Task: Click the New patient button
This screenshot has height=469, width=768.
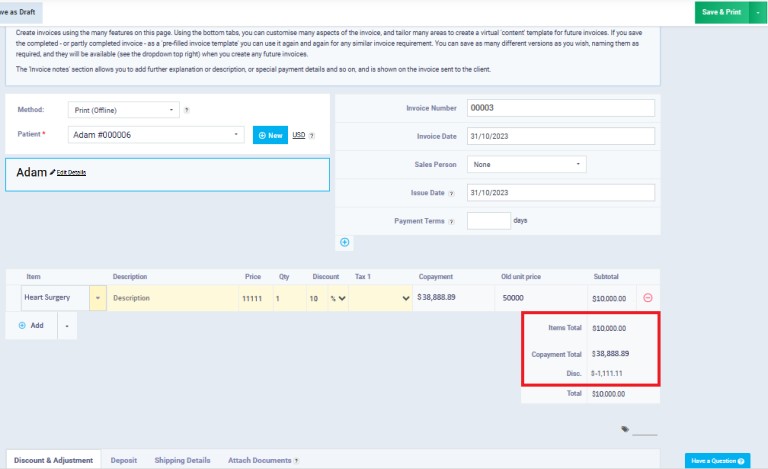Action: point(270,135)
